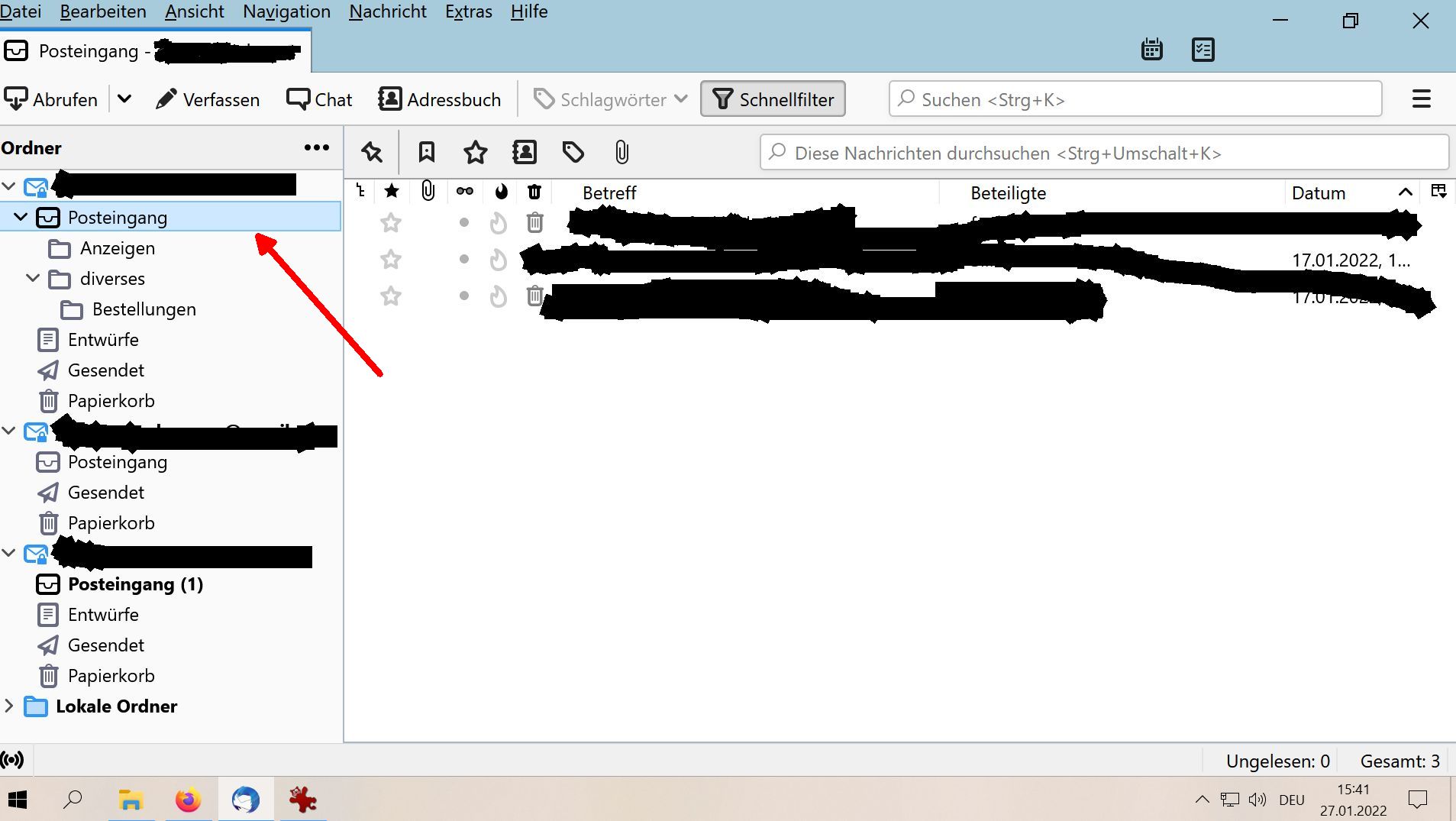Launch Firefox from the taskbar

[x=188, y=799]
